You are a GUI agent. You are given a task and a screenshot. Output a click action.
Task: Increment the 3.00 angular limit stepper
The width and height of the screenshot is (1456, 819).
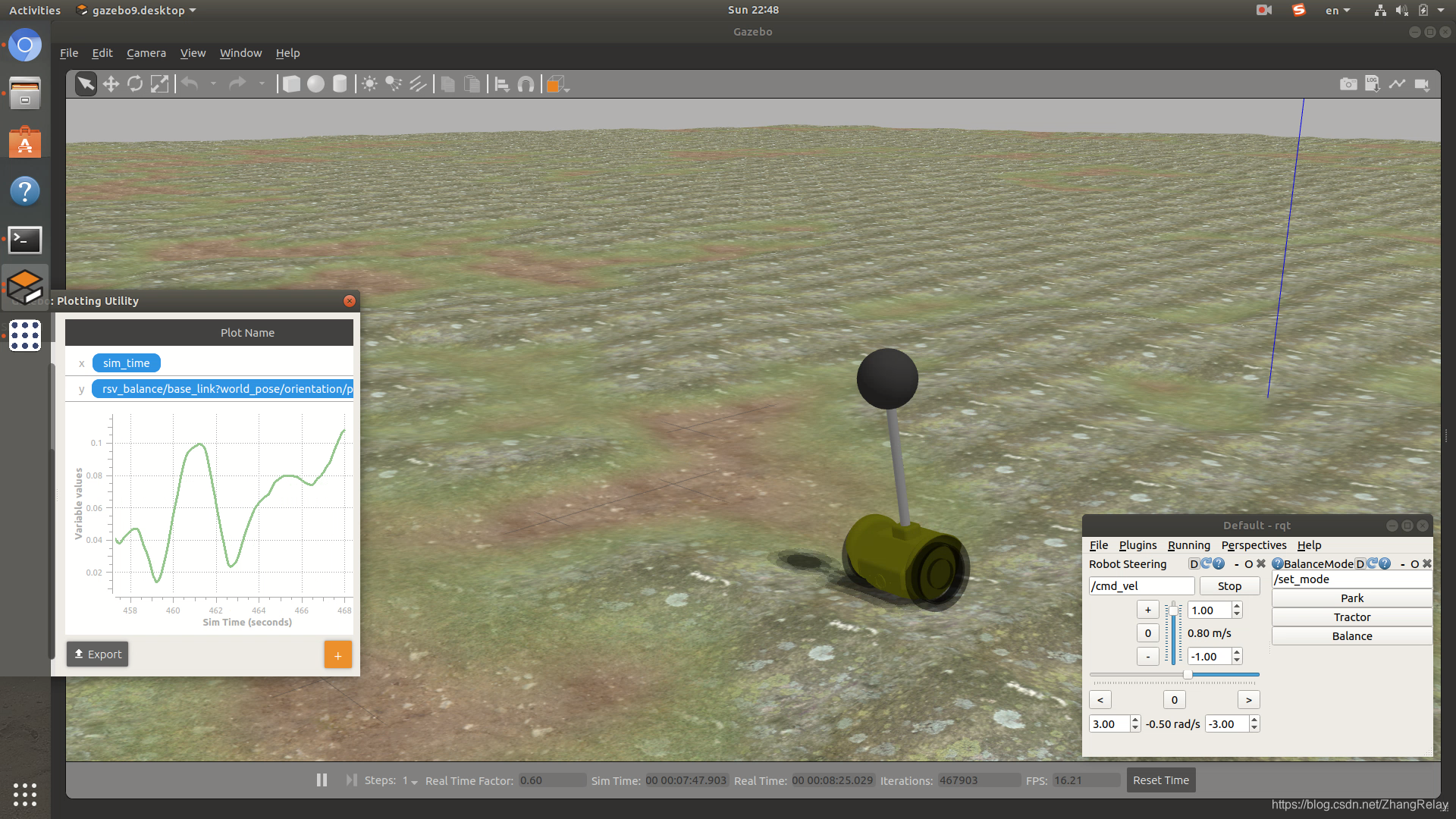click(1135, 720)
